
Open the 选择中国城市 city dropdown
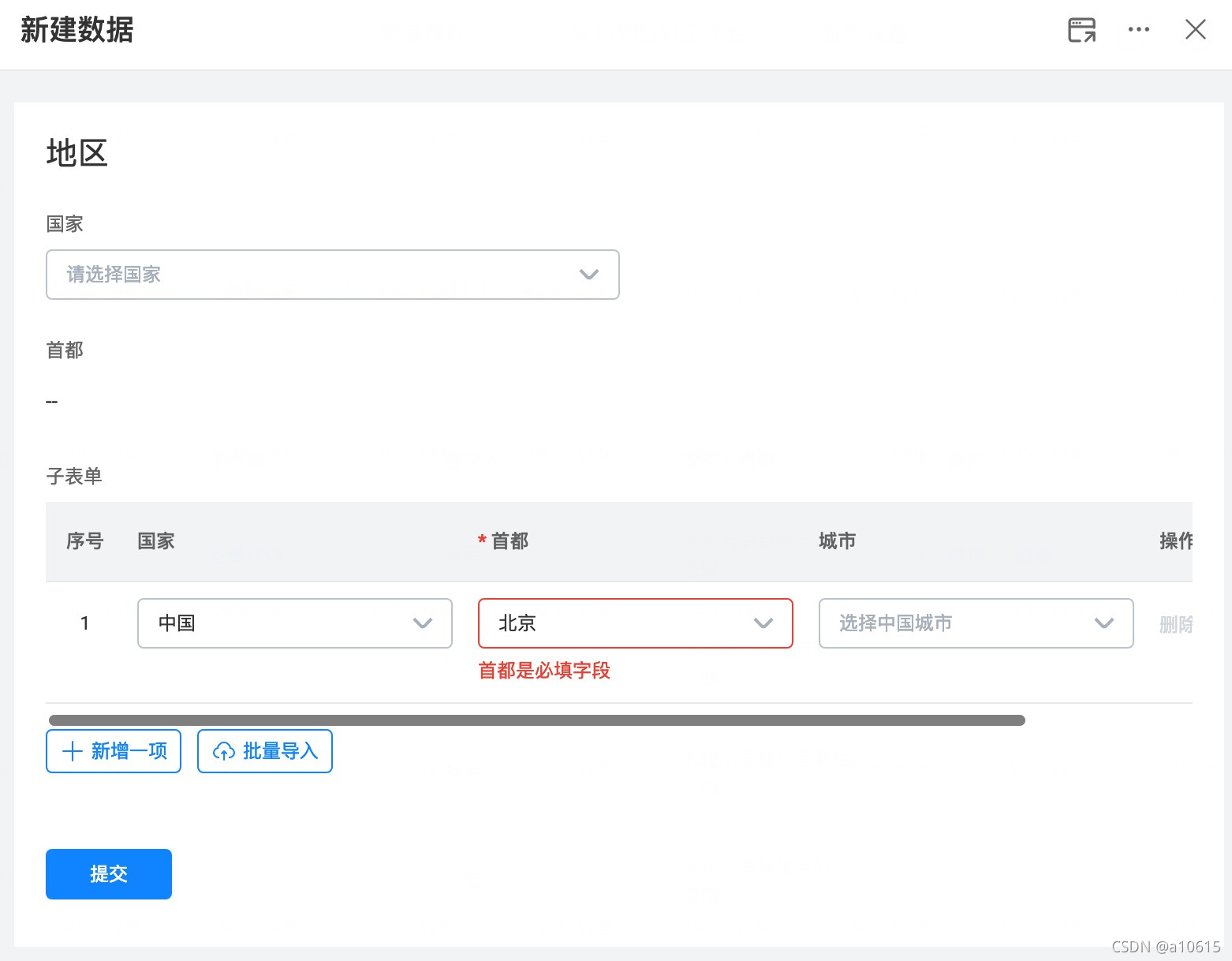pos(976,623)
